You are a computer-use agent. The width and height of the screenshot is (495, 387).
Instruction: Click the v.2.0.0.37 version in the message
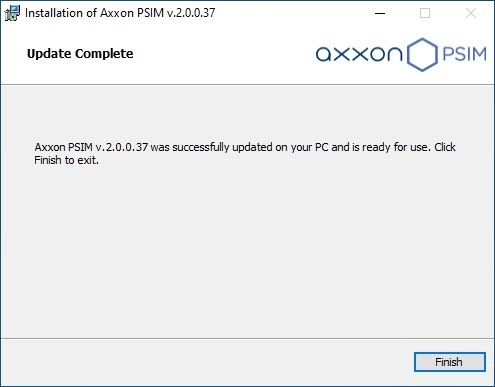(x=122, y=147)
